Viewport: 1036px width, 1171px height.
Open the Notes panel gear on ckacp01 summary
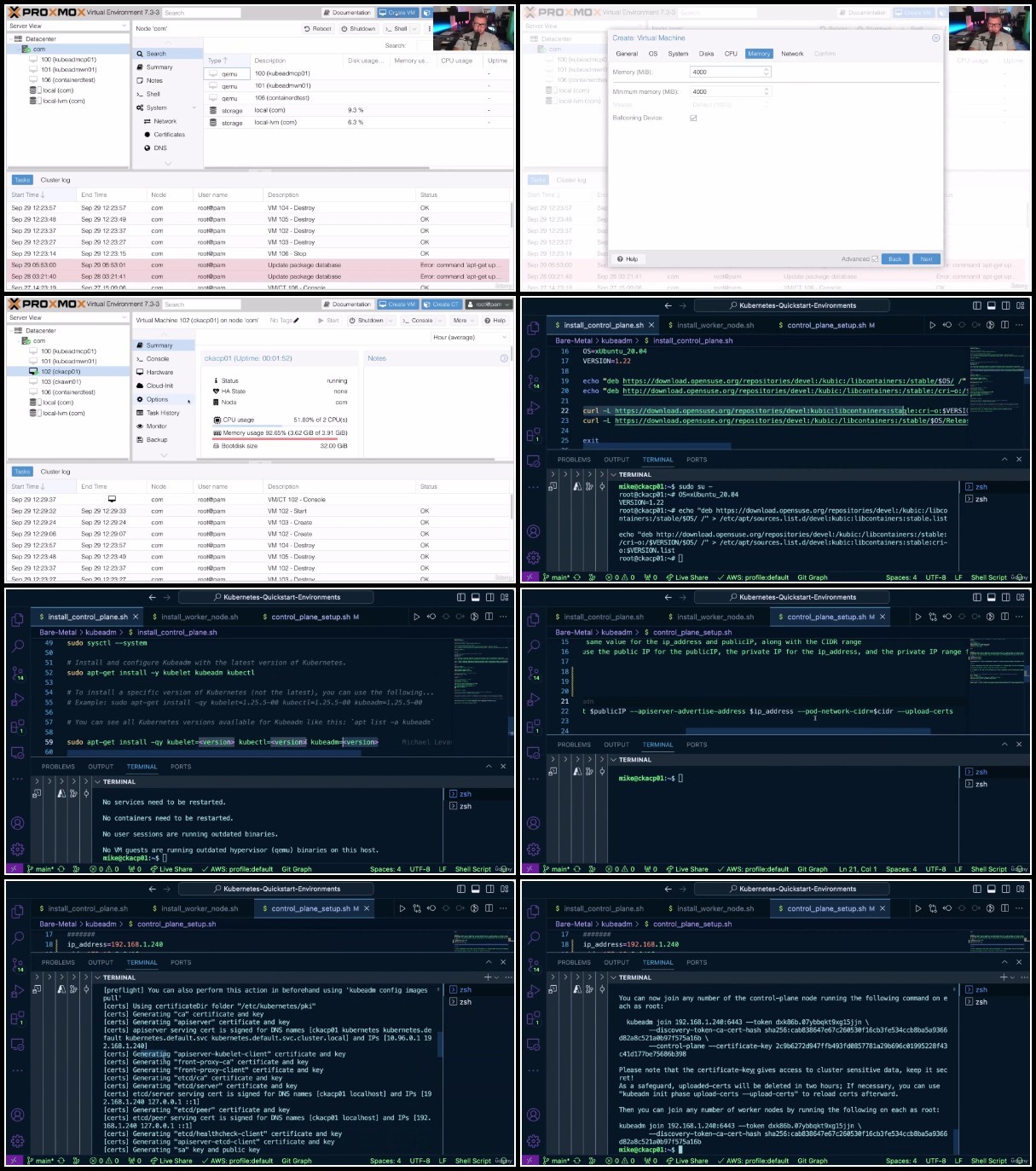503,358
